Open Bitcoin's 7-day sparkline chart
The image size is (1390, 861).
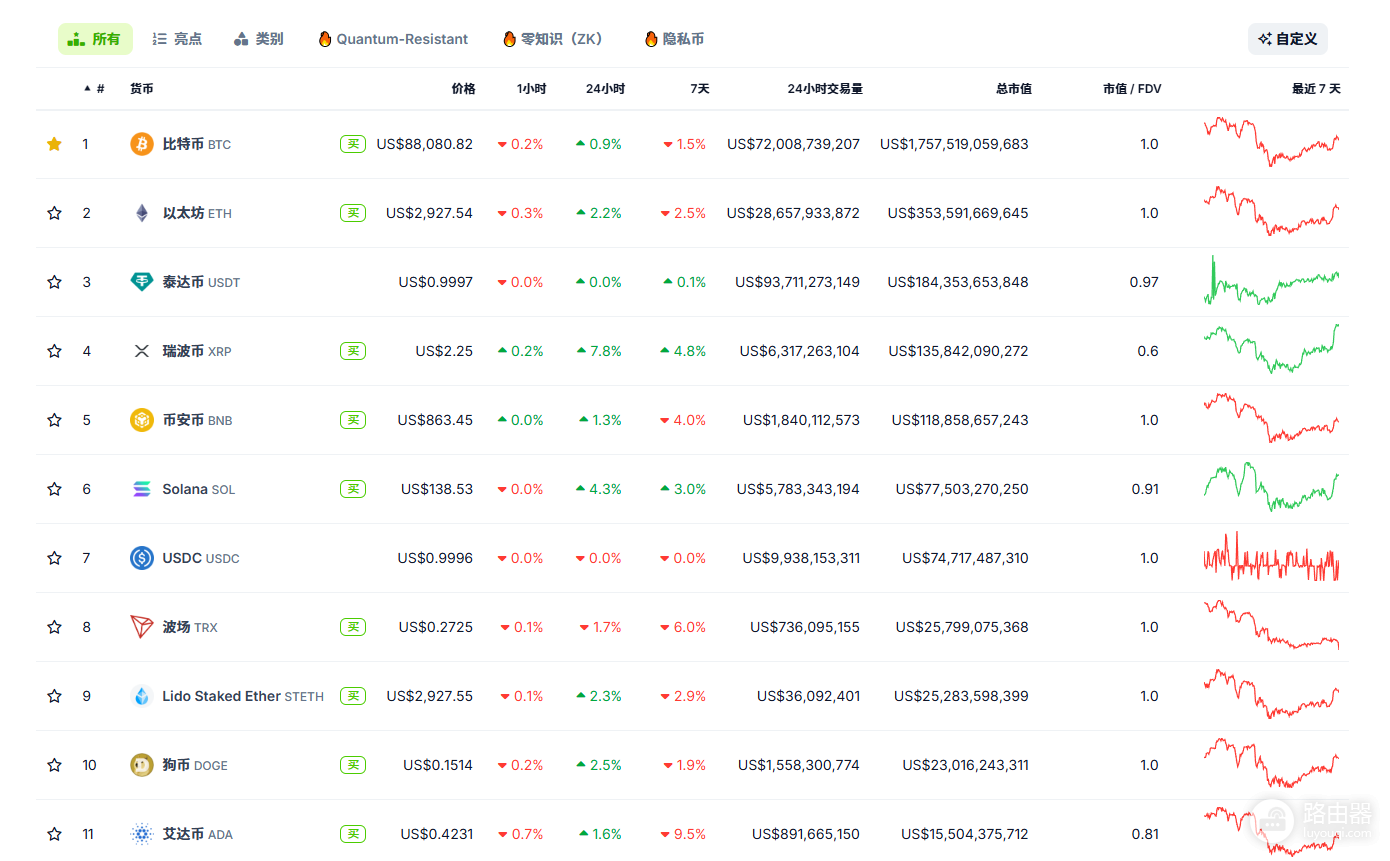pyautogui.click(x=1272, y=141)
